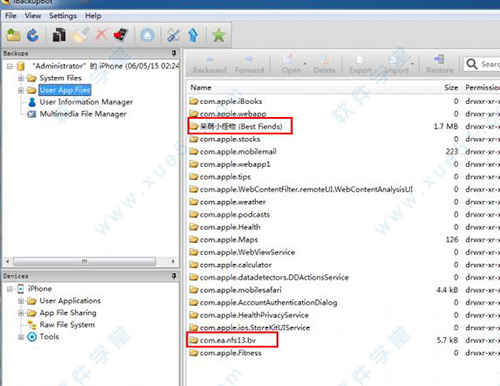Expand the System Files tree node

[x=21, y=78]
